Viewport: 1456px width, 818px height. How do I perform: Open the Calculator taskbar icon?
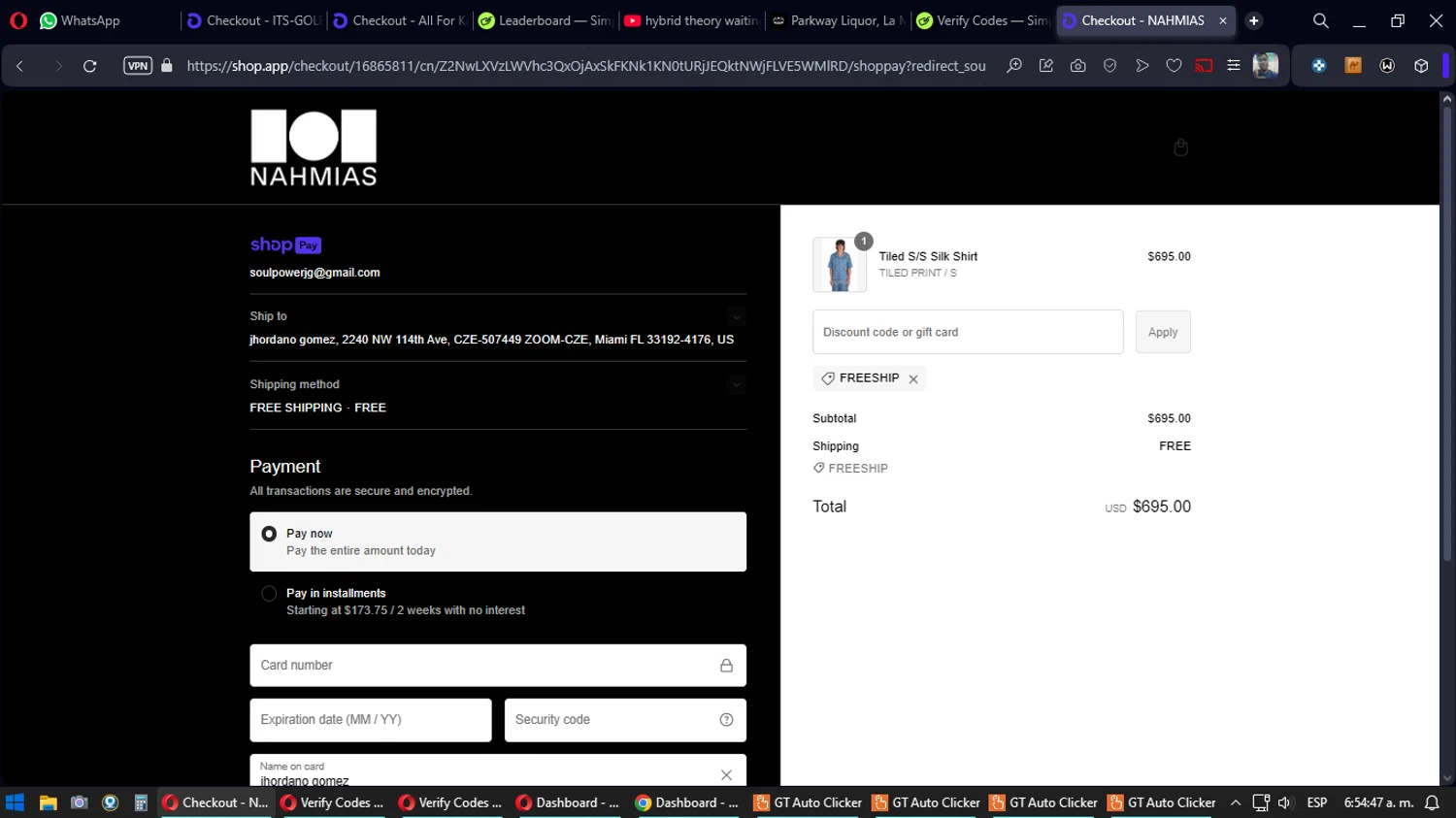[141, 802]
